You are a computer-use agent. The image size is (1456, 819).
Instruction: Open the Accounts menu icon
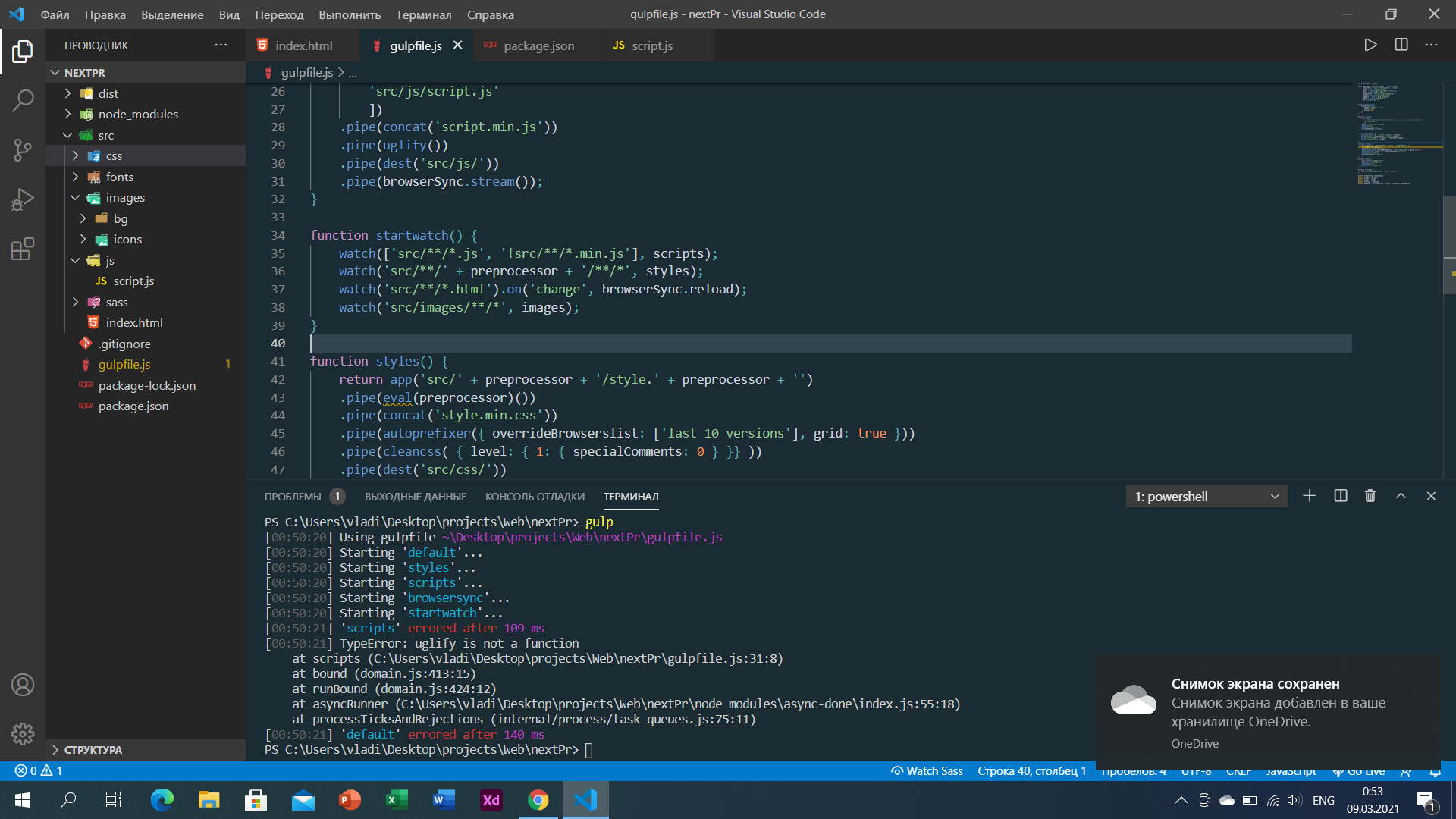coord(23,685)
